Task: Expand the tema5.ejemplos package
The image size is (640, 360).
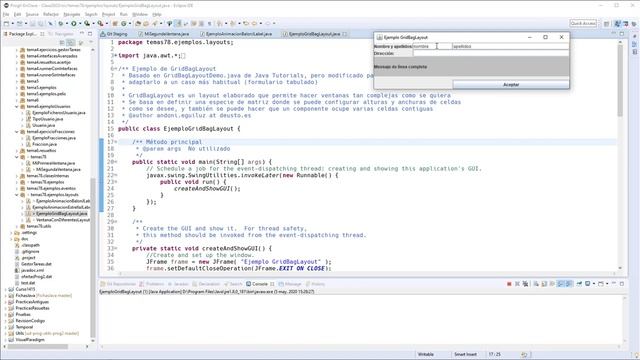Action: pyautogui.click(x=17, y=88)
